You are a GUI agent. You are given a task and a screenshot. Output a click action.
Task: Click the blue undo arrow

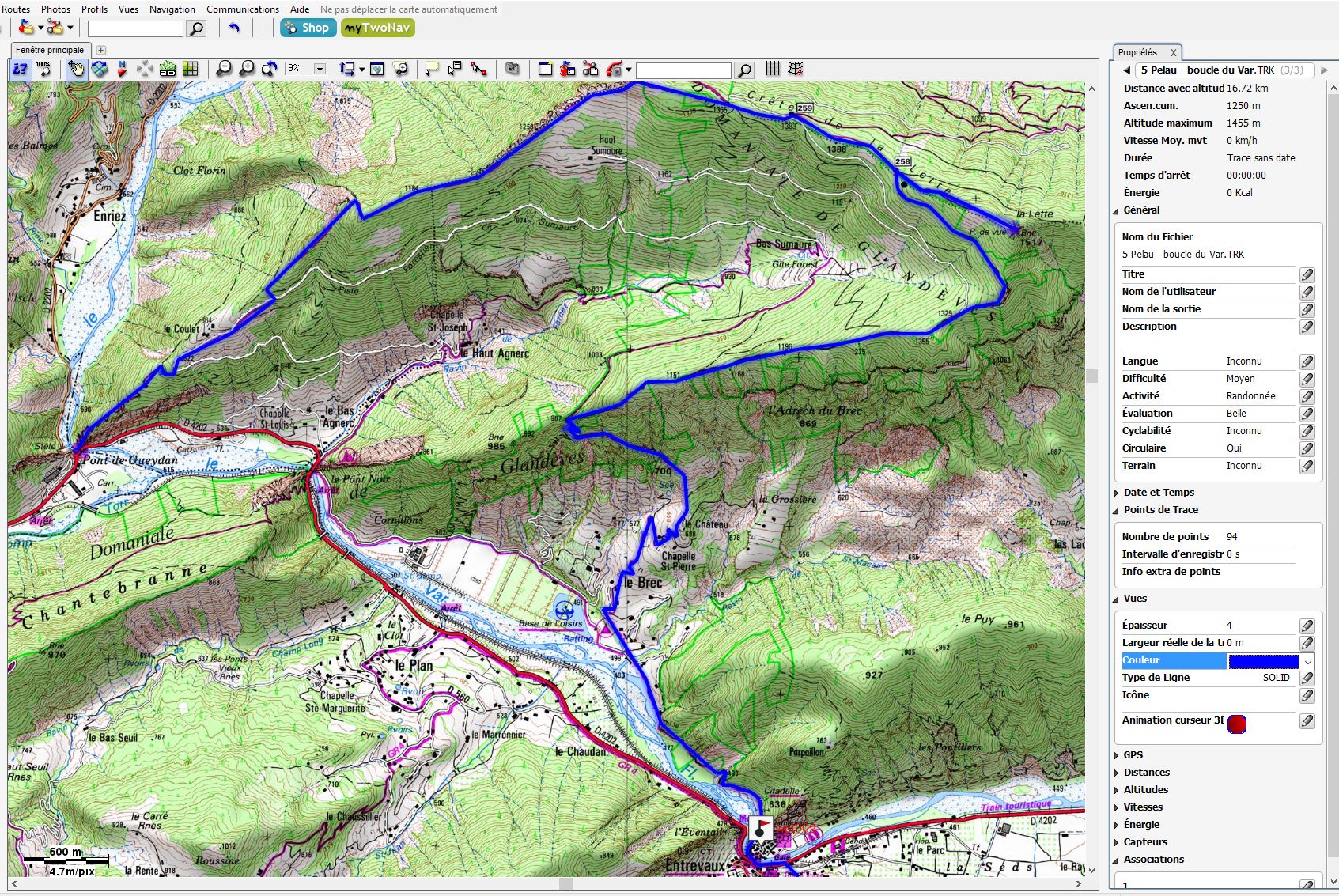point(234,28)
